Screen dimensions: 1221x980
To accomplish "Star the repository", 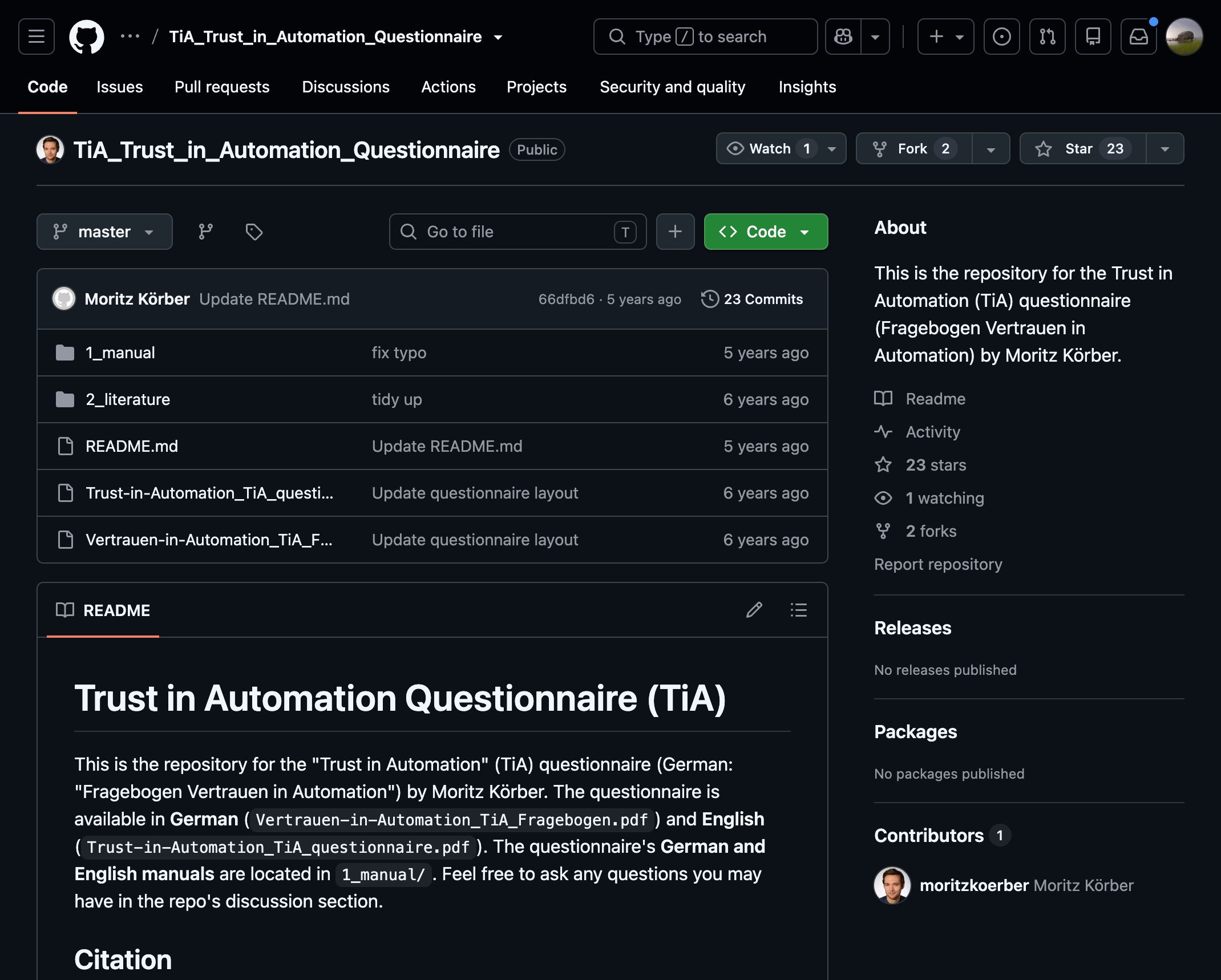I will click(1082, 148).
